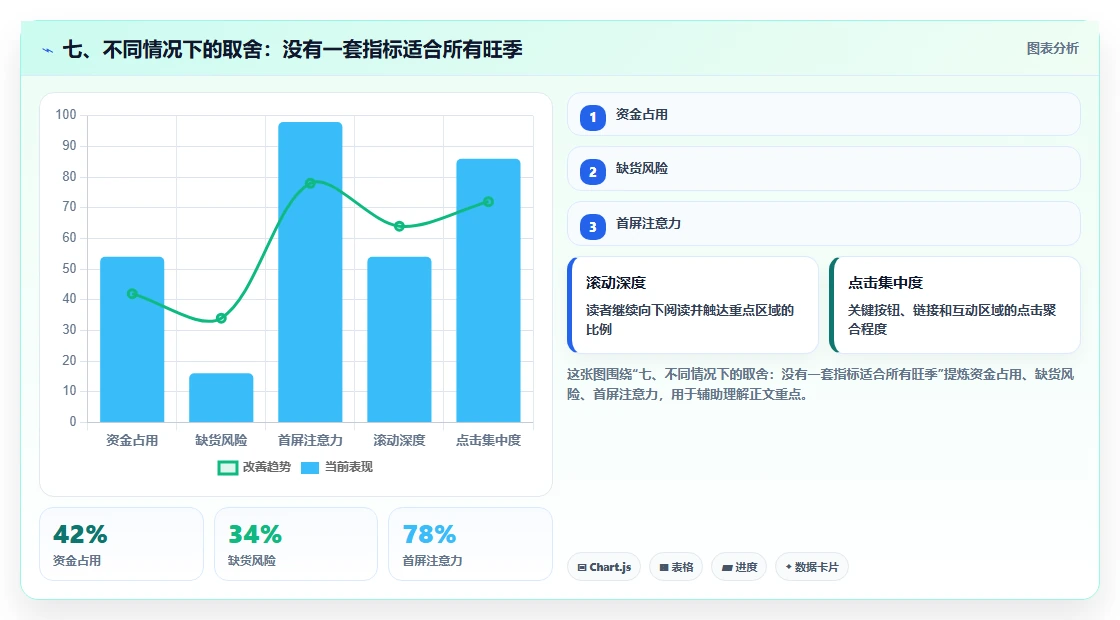Click the blue 当前表现 legend swatch

(x=309, y=468)
